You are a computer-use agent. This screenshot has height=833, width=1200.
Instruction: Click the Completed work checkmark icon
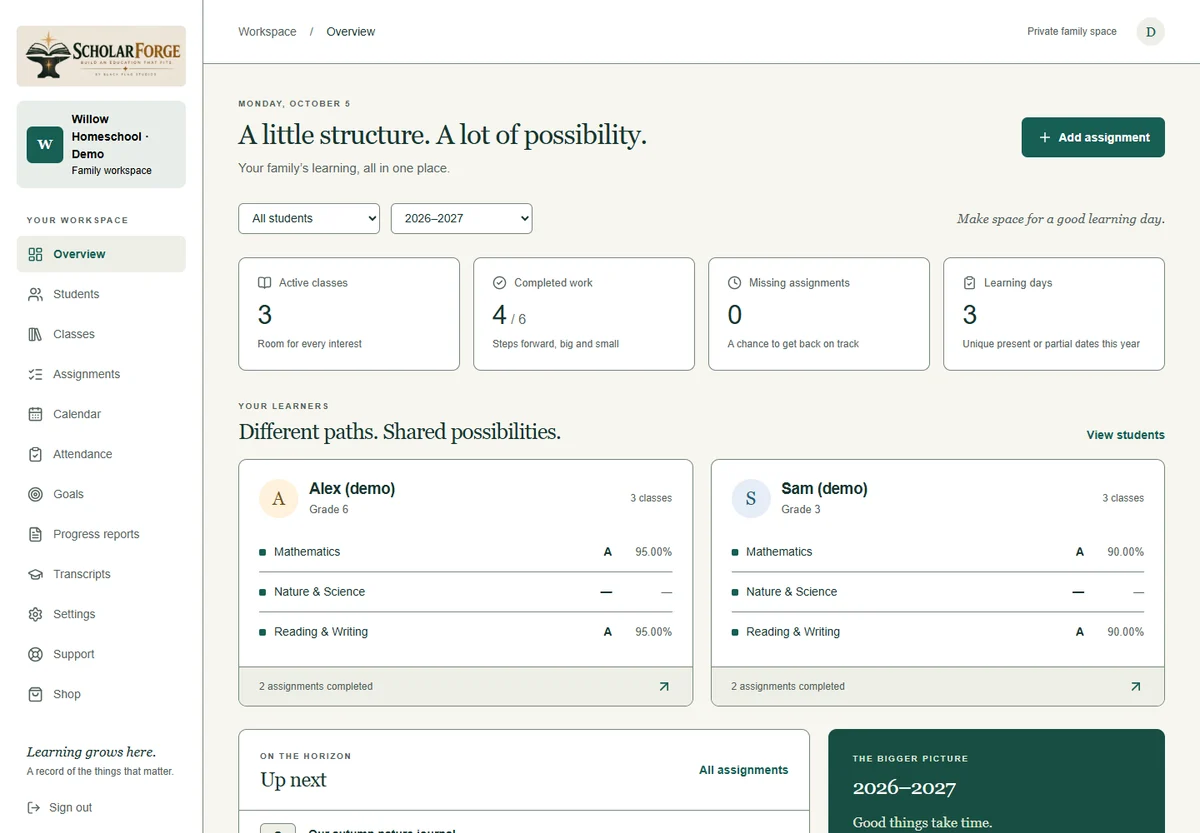pos(500,283)
